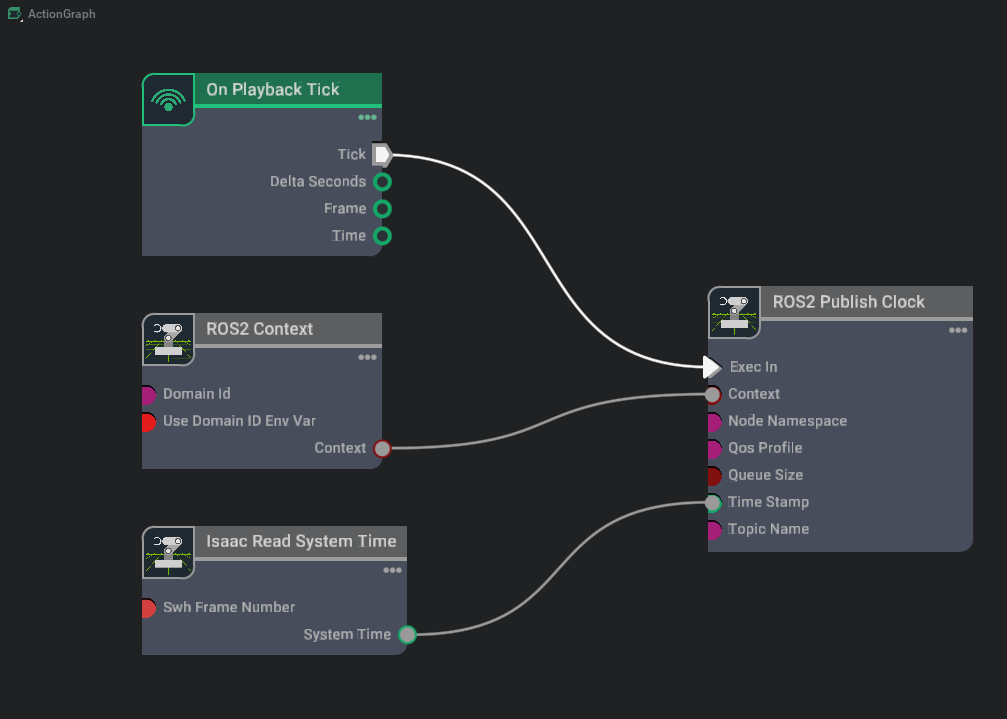Click the Qos Profile label
Viewport: 1007px width, 719px height.
click(x=765, y=448)
